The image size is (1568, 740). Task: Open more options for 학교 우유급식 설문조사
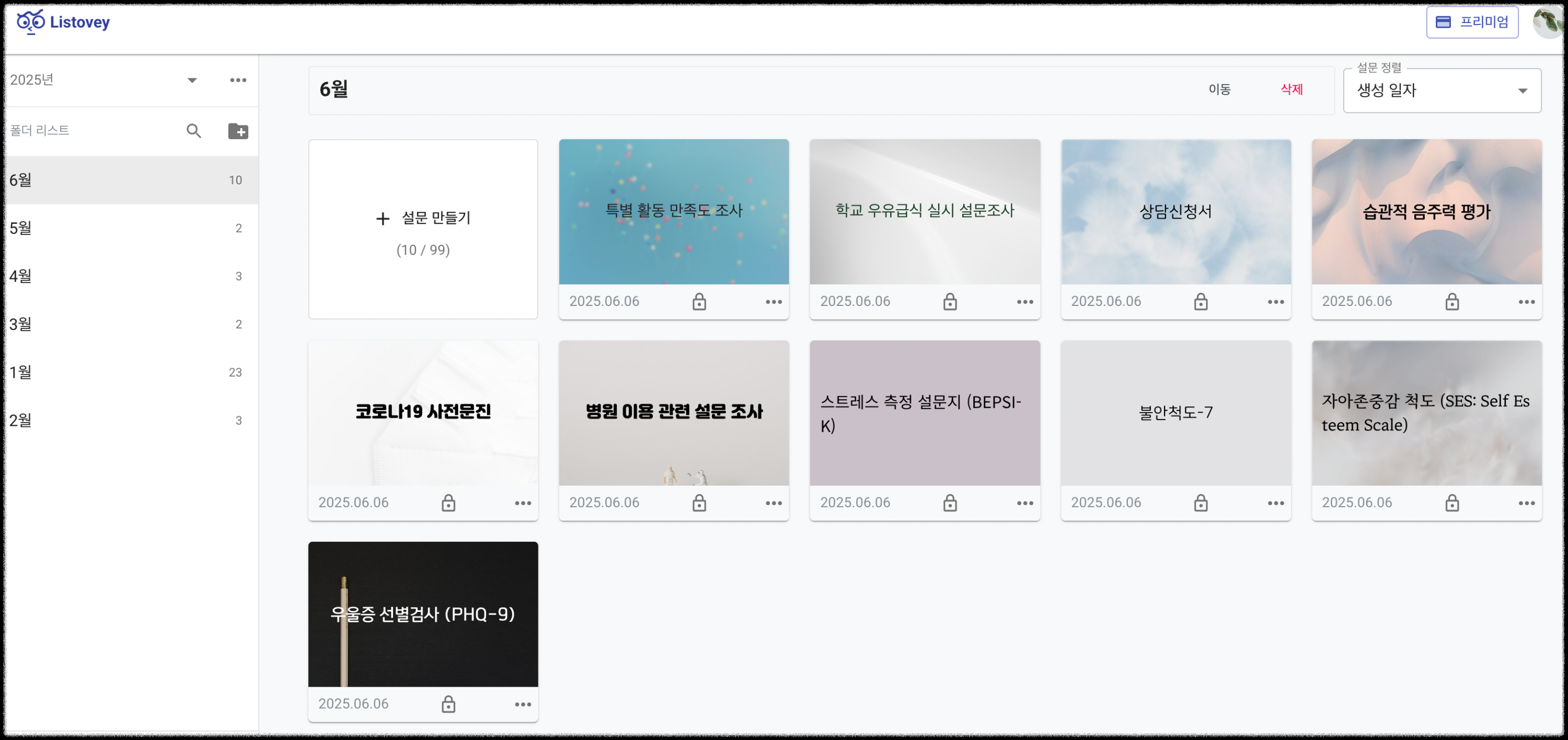(x=1025, y=301)
